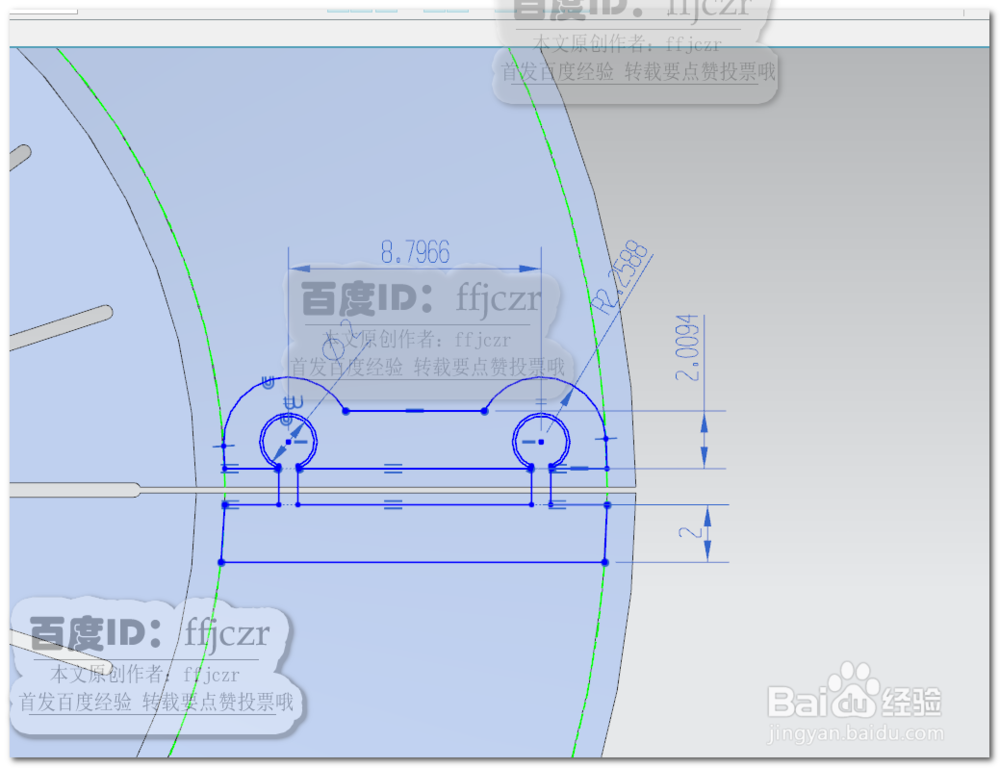
Task: Pick the right endpoint of the top flat line
Action: (x=485, y=411)
